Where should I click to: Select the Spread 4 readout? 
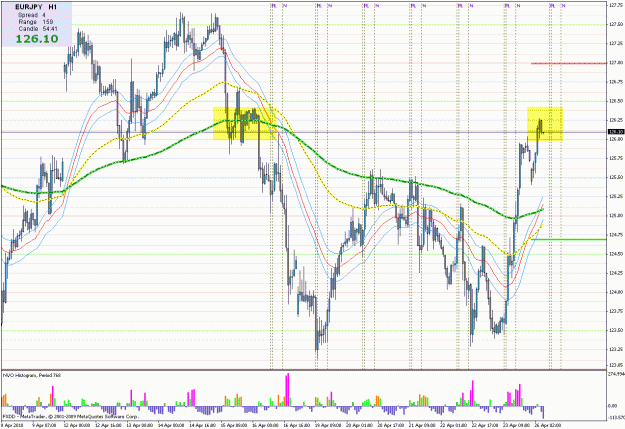pos(31,15)
